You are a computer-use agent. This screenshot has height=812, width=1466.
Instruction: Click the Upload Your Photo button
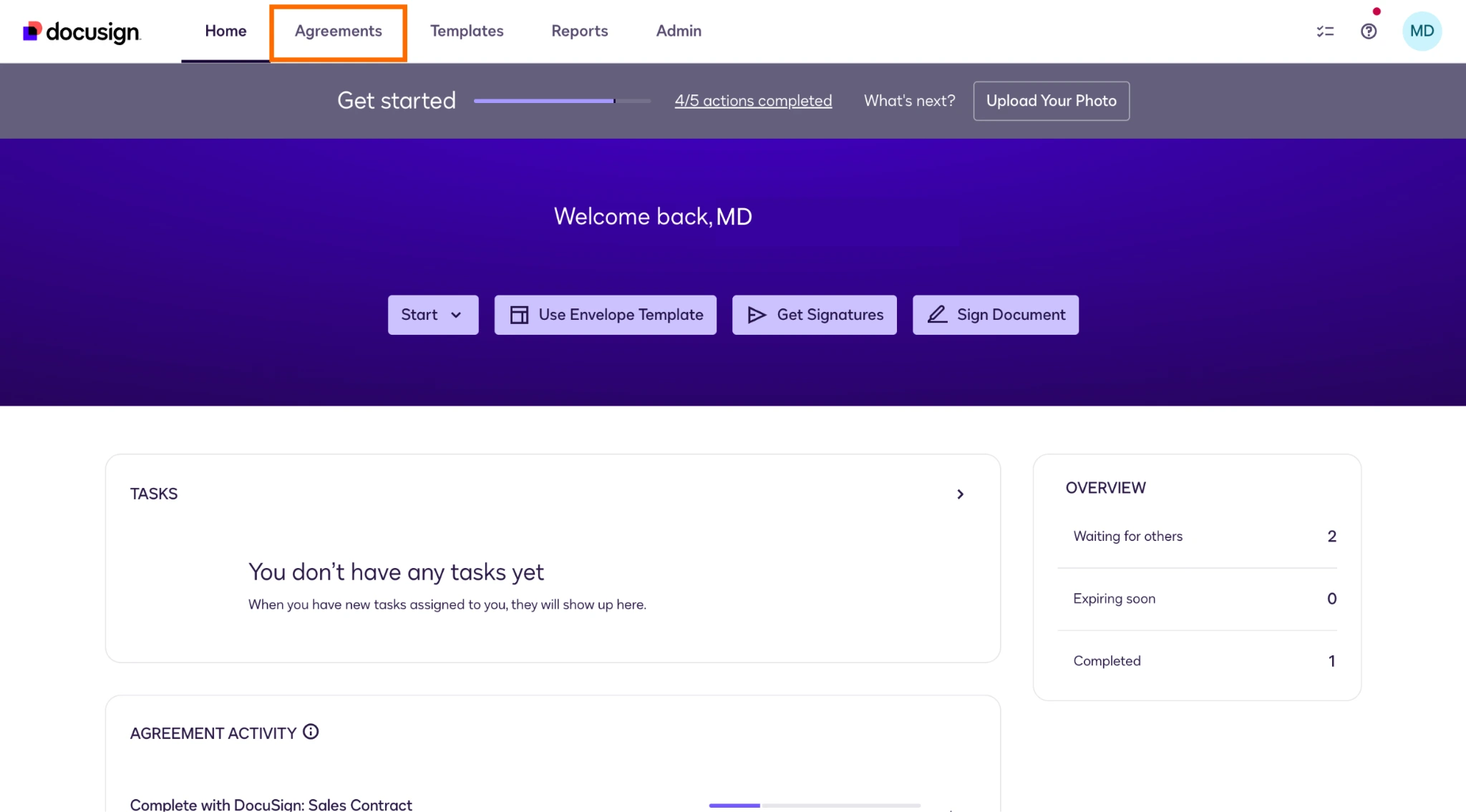[x=1052, y=101]
